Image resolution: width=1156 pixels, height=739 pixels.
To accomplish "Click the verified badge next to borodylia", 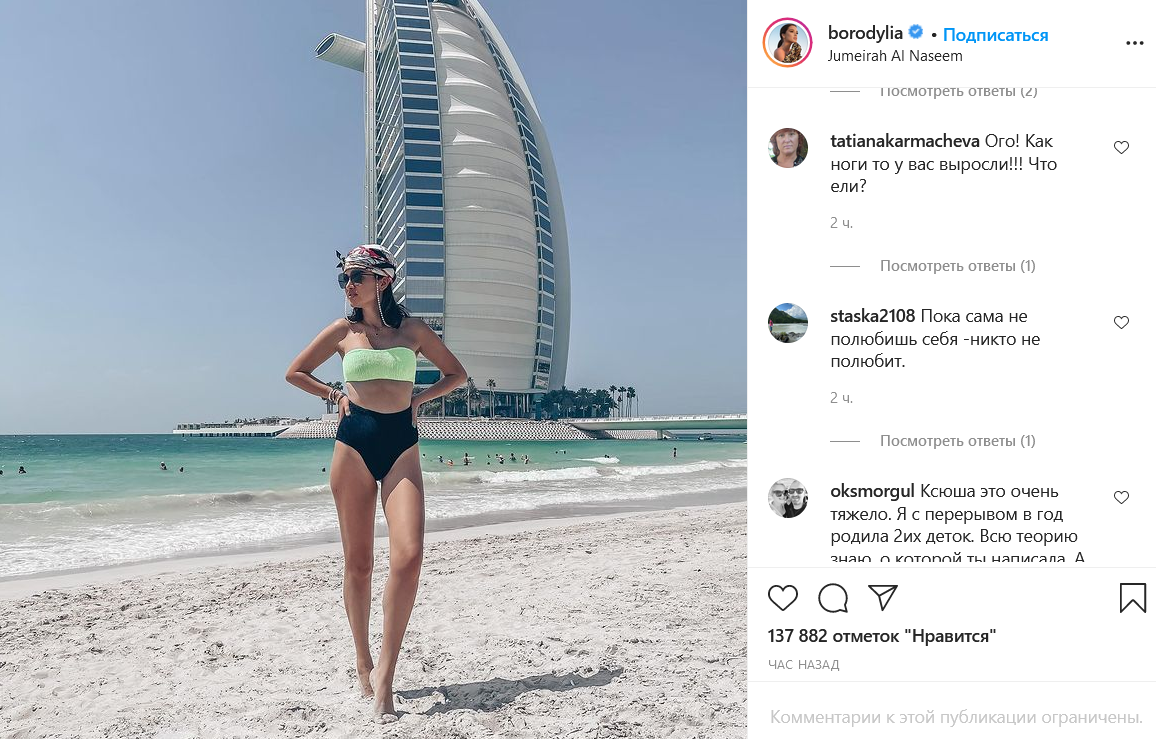I will [916, 32].
